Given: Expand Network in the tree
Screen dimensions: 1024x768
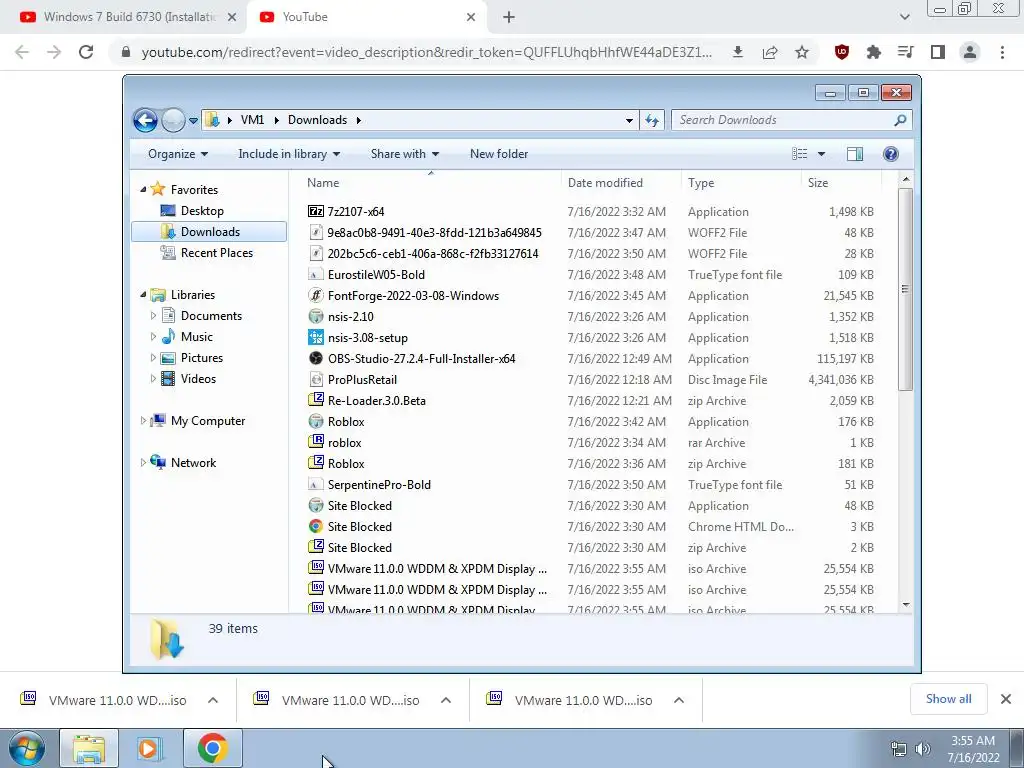Looking at the screenshot, I should 143,463.
